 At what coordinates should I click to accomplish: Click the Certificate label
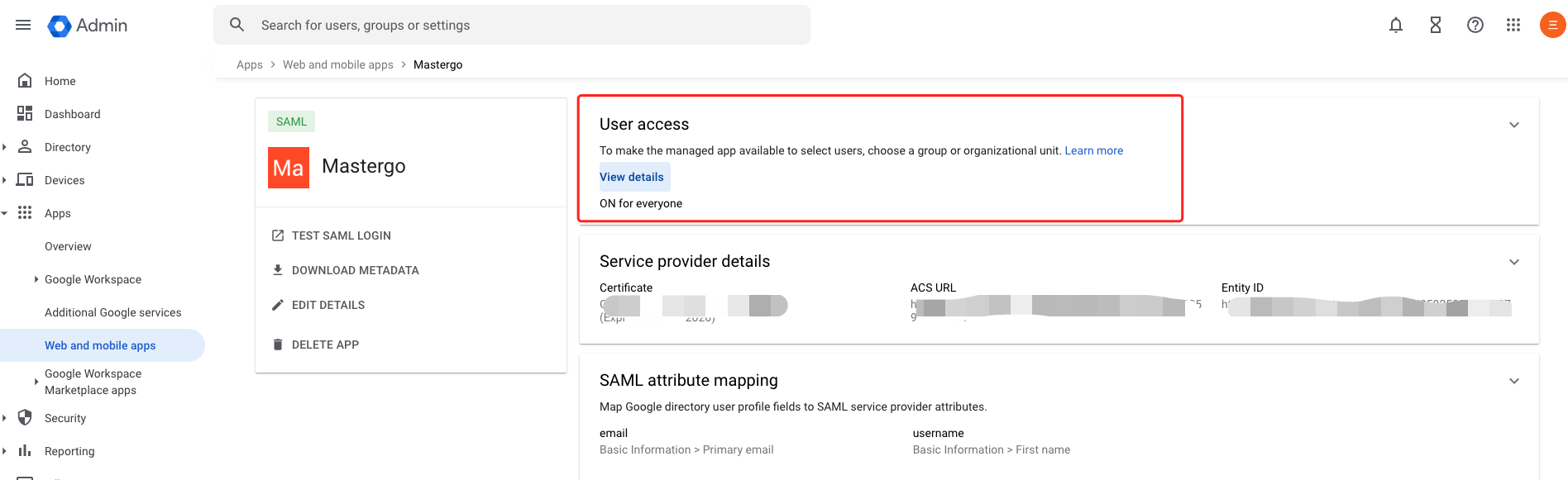pyautogui.click(x=626, y=288)
